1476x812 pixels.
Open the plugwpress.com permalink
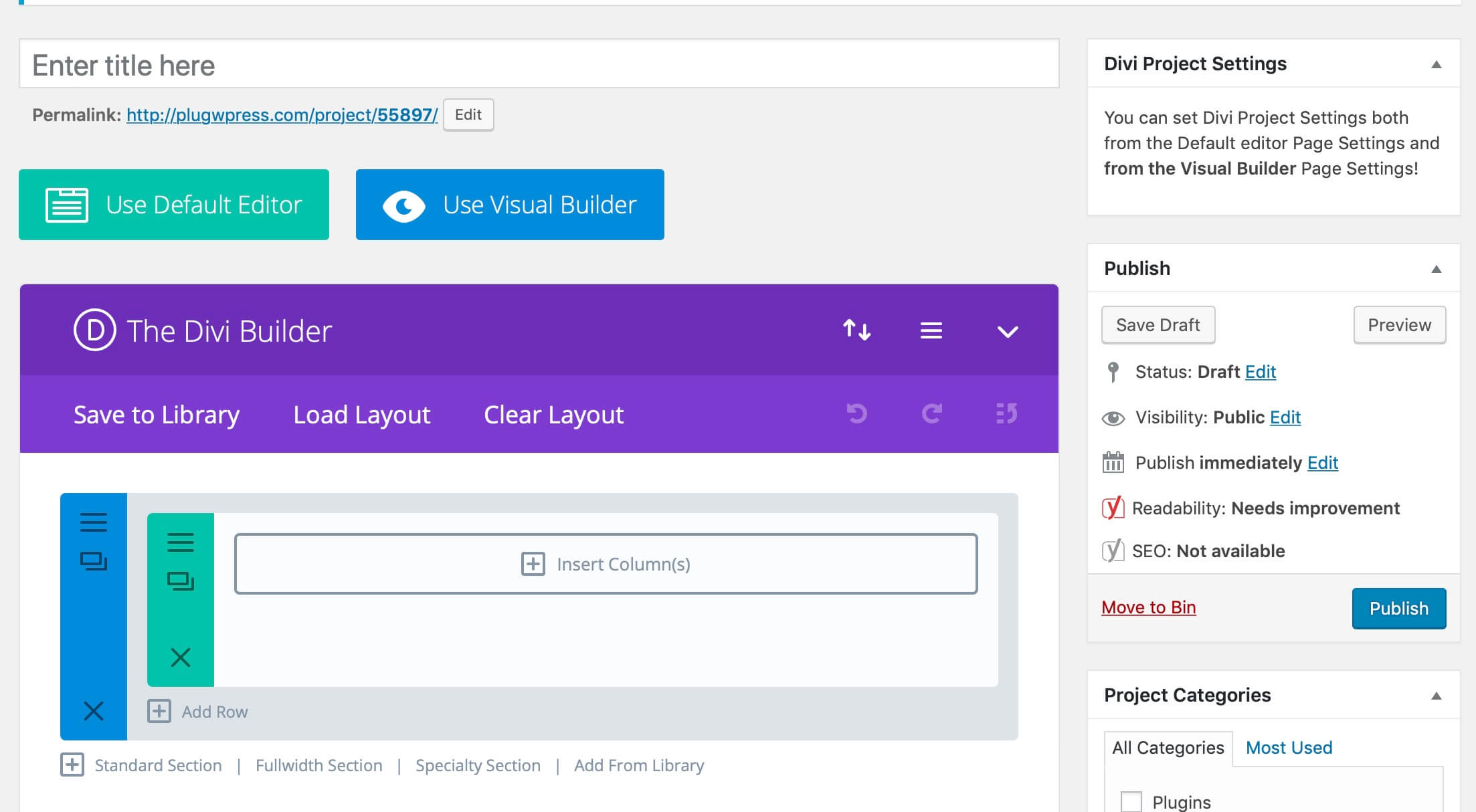pyautogui.click(x=282, y=115)
